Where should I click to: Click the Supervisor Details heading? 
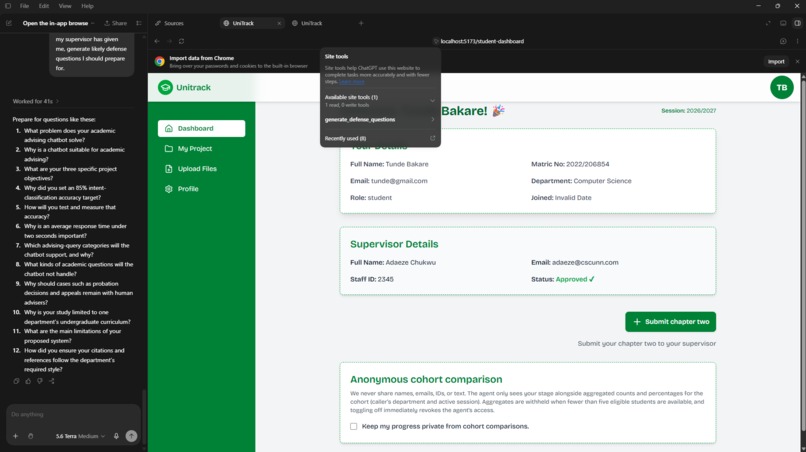click(x=394, y=244)
